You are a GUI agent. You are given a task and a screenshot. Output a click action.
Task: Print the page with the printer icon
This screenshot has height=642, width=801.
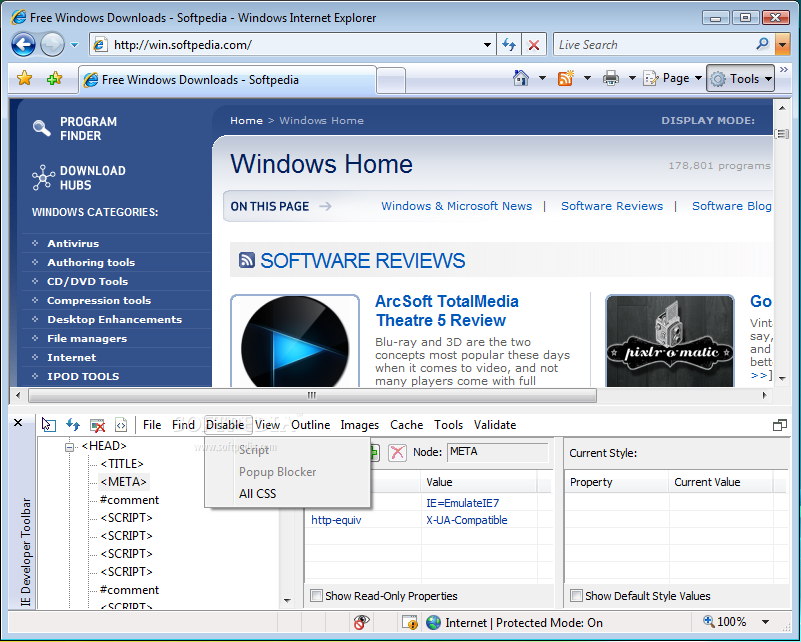tap(610, 78)
